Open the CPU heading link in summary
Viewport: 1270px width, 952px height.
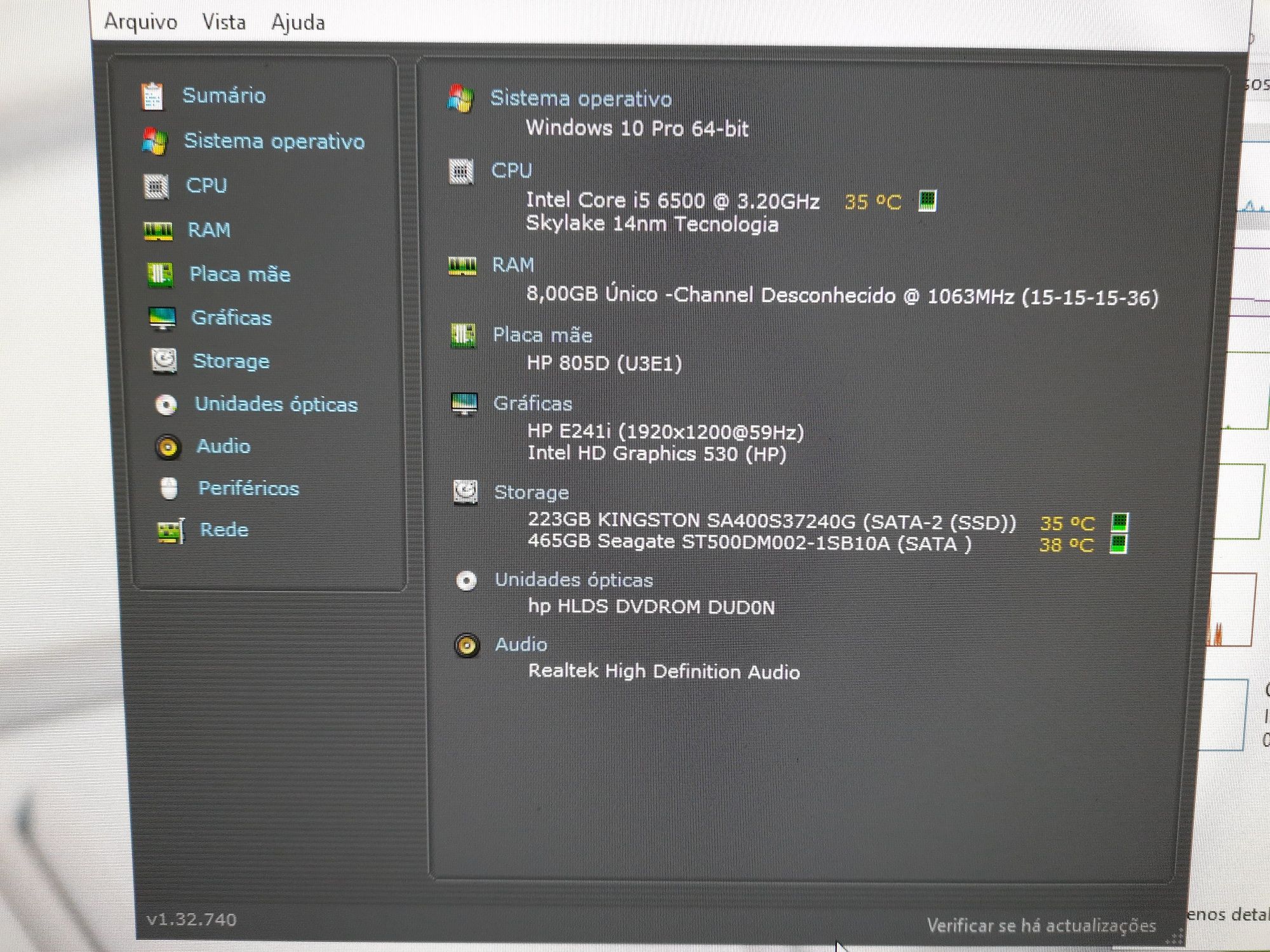512,171
